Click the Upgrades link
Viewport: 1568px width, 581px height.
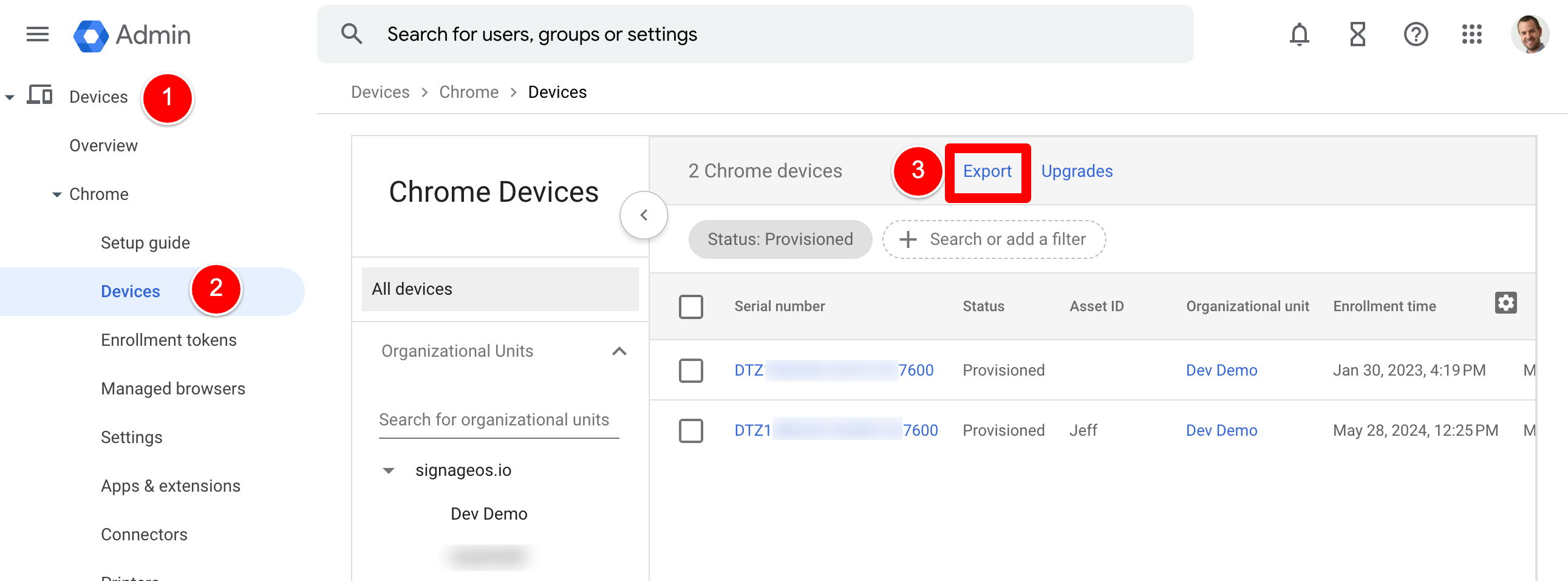[1076, 172]
